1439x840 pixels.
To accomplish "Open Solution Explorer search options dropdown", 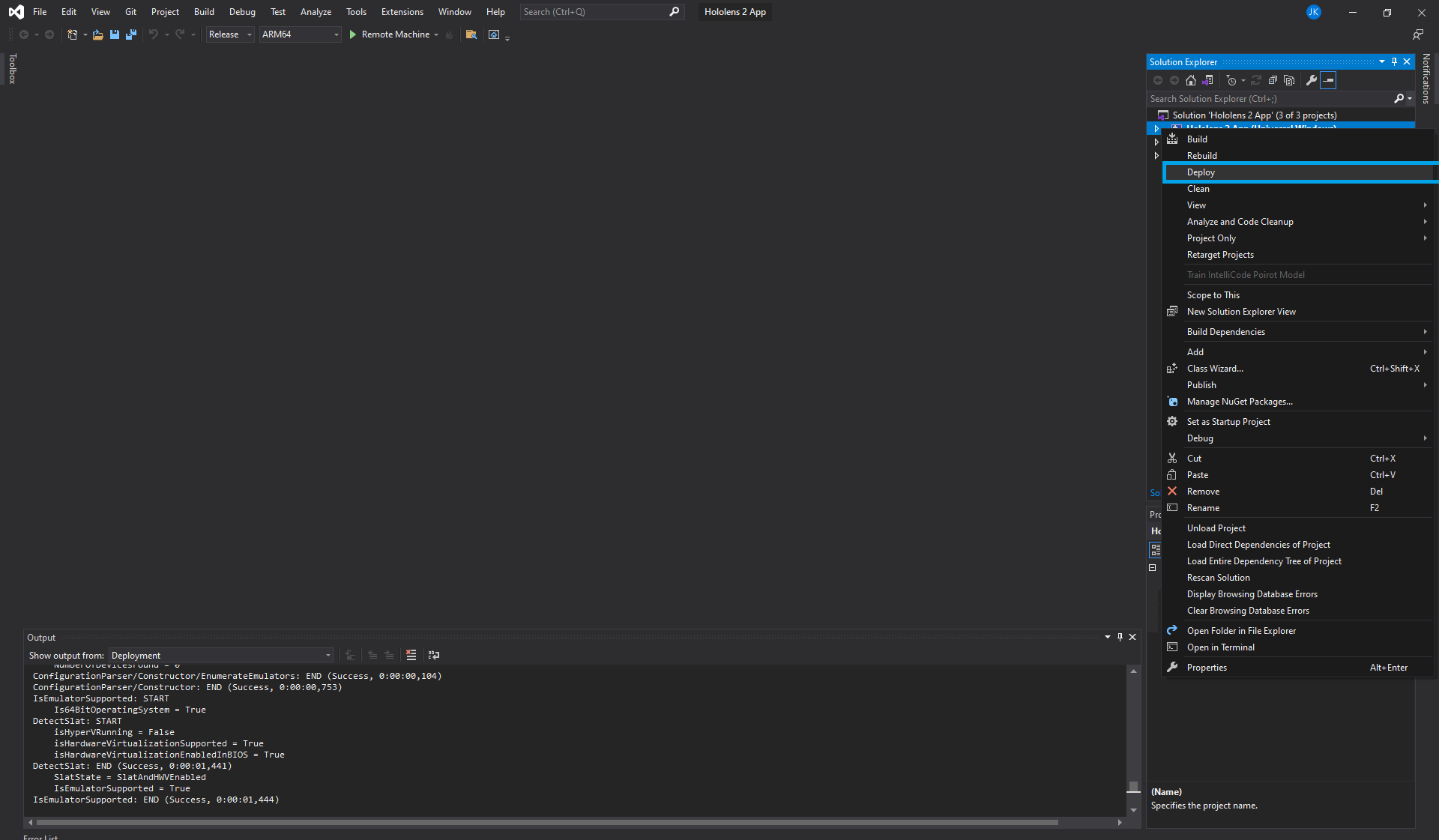I will tap(1410, 99).
